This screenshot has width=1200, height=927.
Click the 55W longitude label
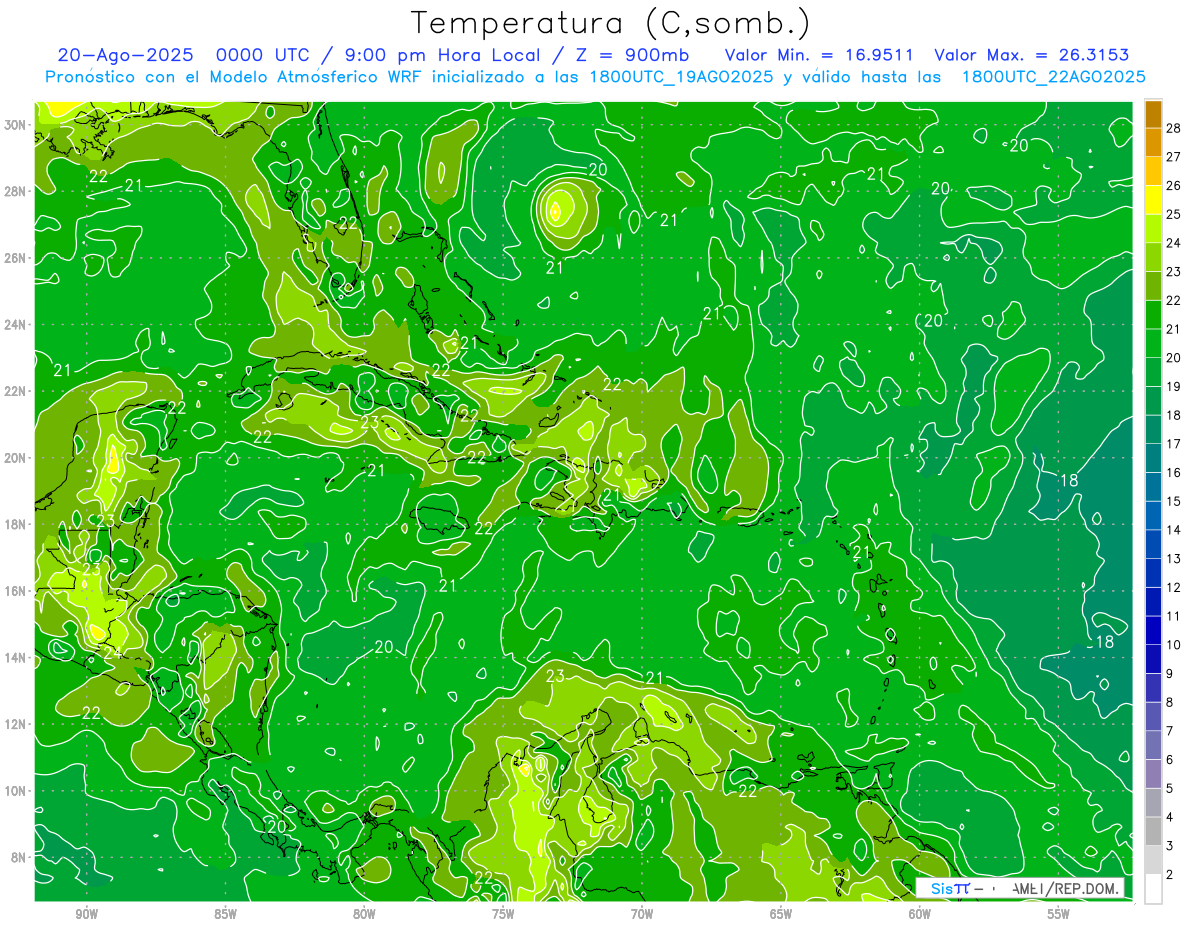(x=1059, y=914)
